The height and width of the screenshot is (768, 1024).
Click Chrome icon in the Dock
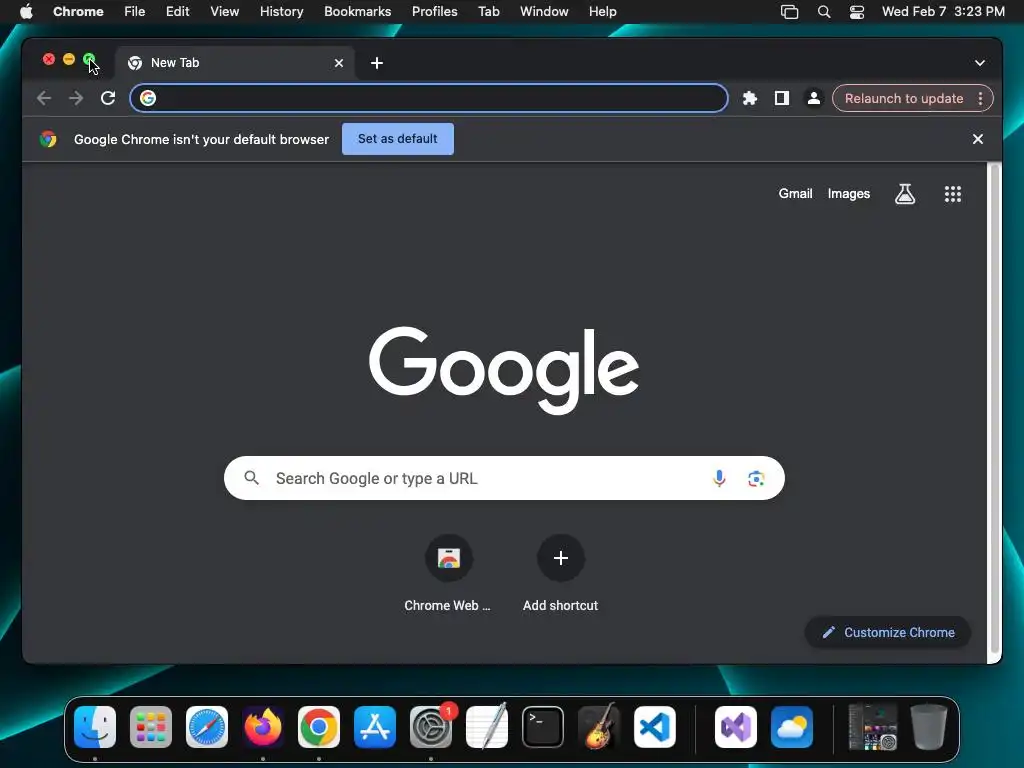point(319,727)
